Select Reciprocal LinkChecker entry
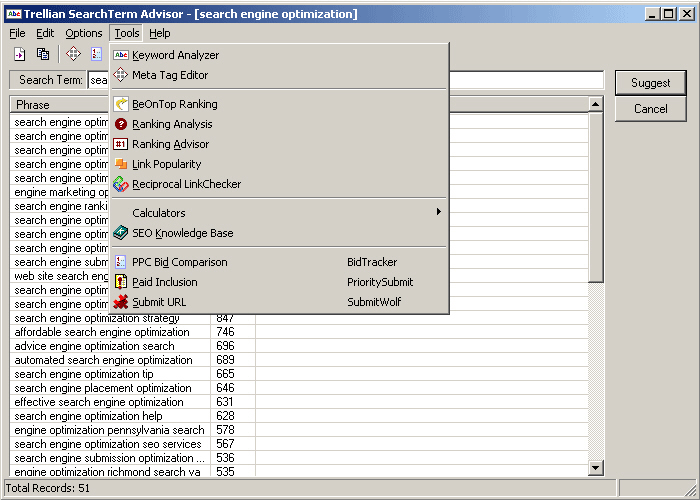700x500 pixels. pyautogui.click(x=279, y=184)
